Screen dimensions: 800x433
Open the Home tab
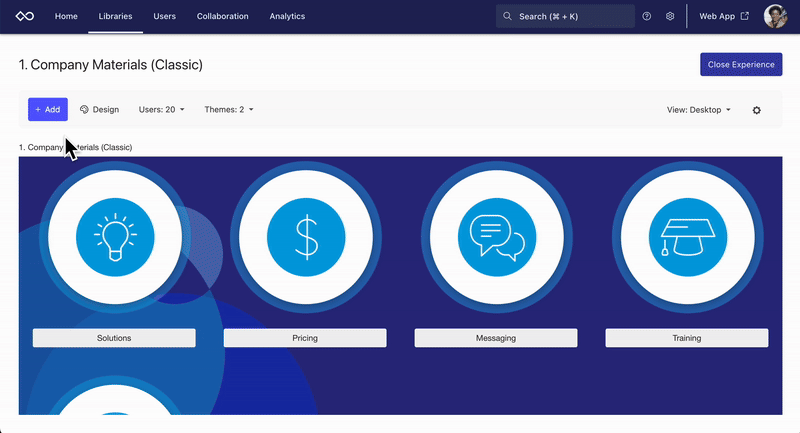tap(66, 16)
